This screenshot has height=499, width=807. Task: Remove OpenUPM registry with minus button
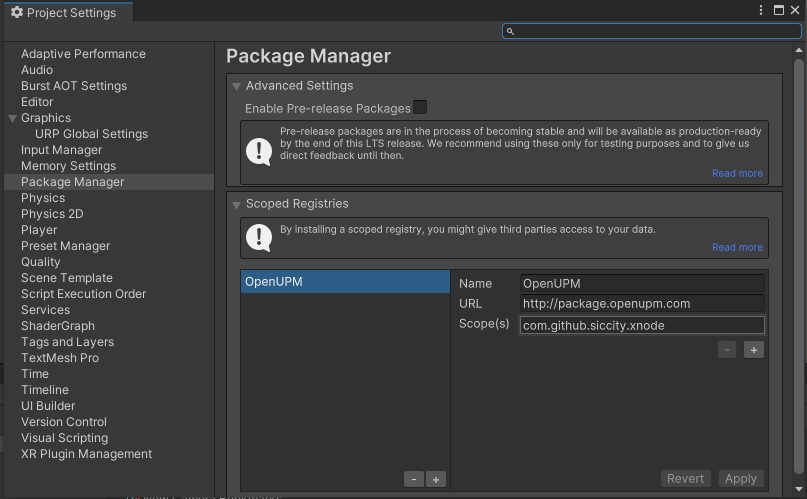(414, 479)
